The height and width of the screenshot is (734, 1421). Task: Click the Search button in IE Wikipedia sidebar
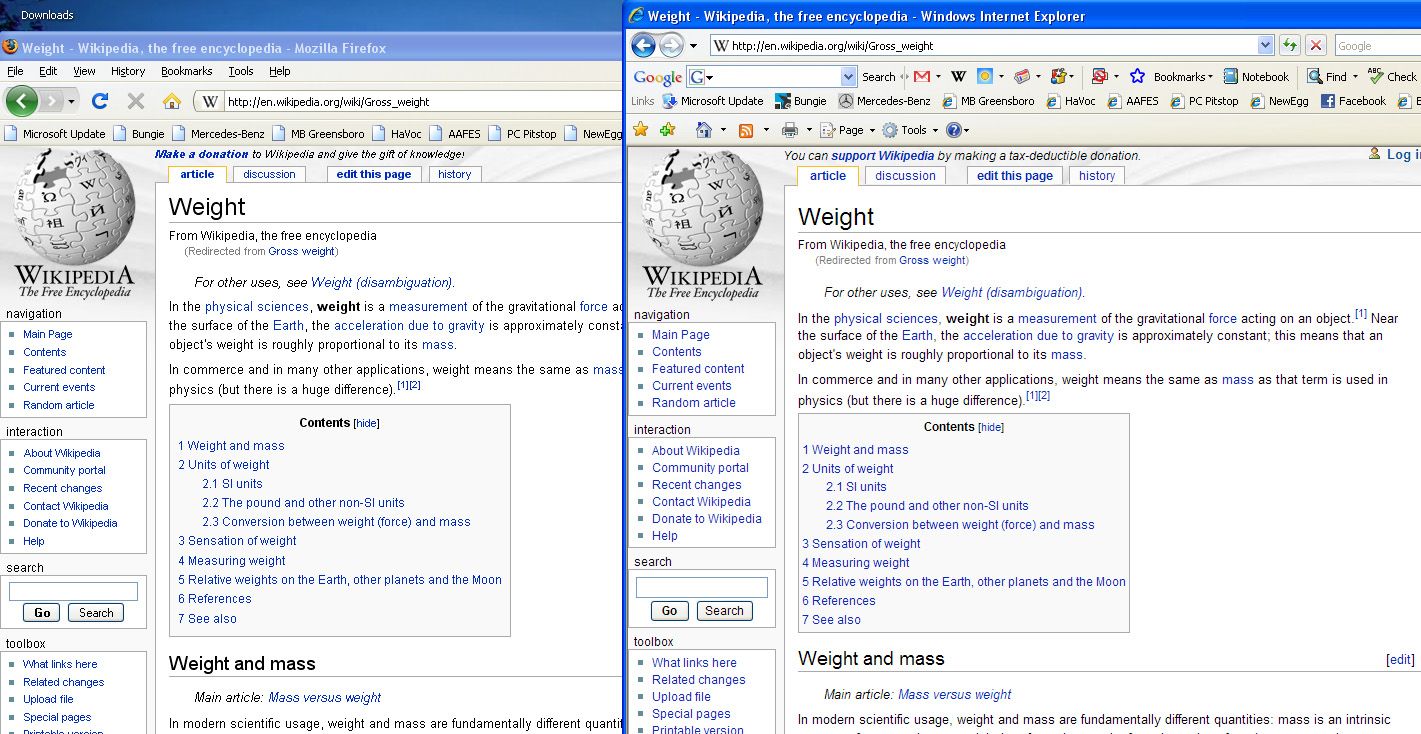point(724,611)
